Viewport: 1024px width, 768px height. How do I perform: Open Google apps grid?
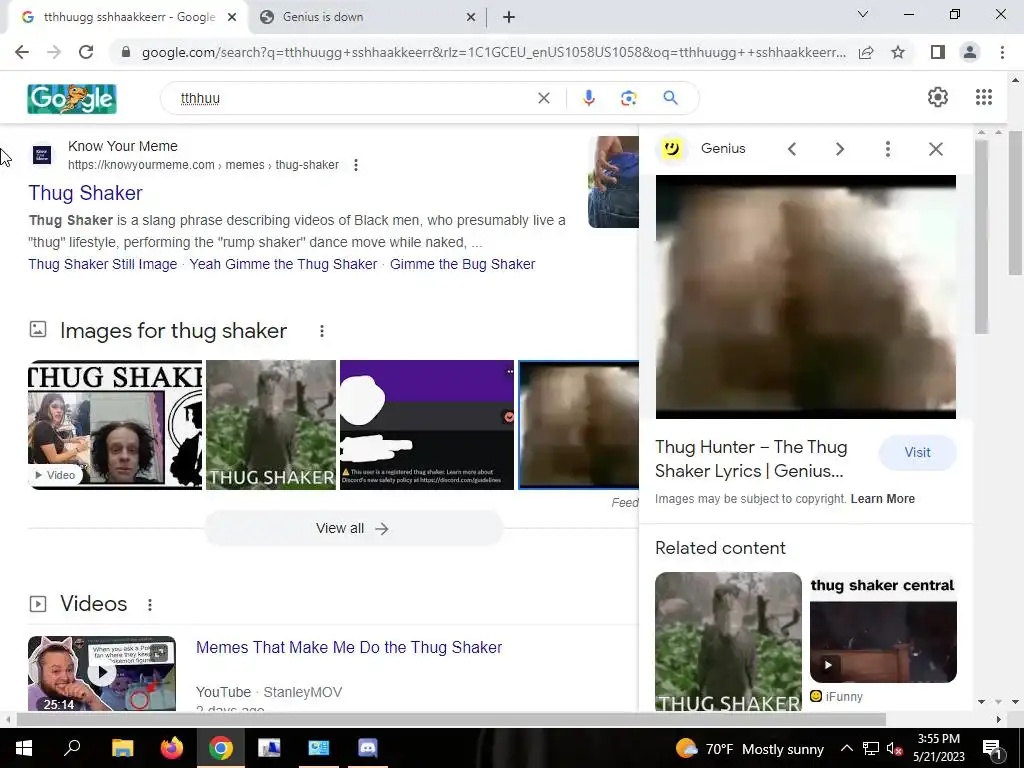(x=984, y=97)
